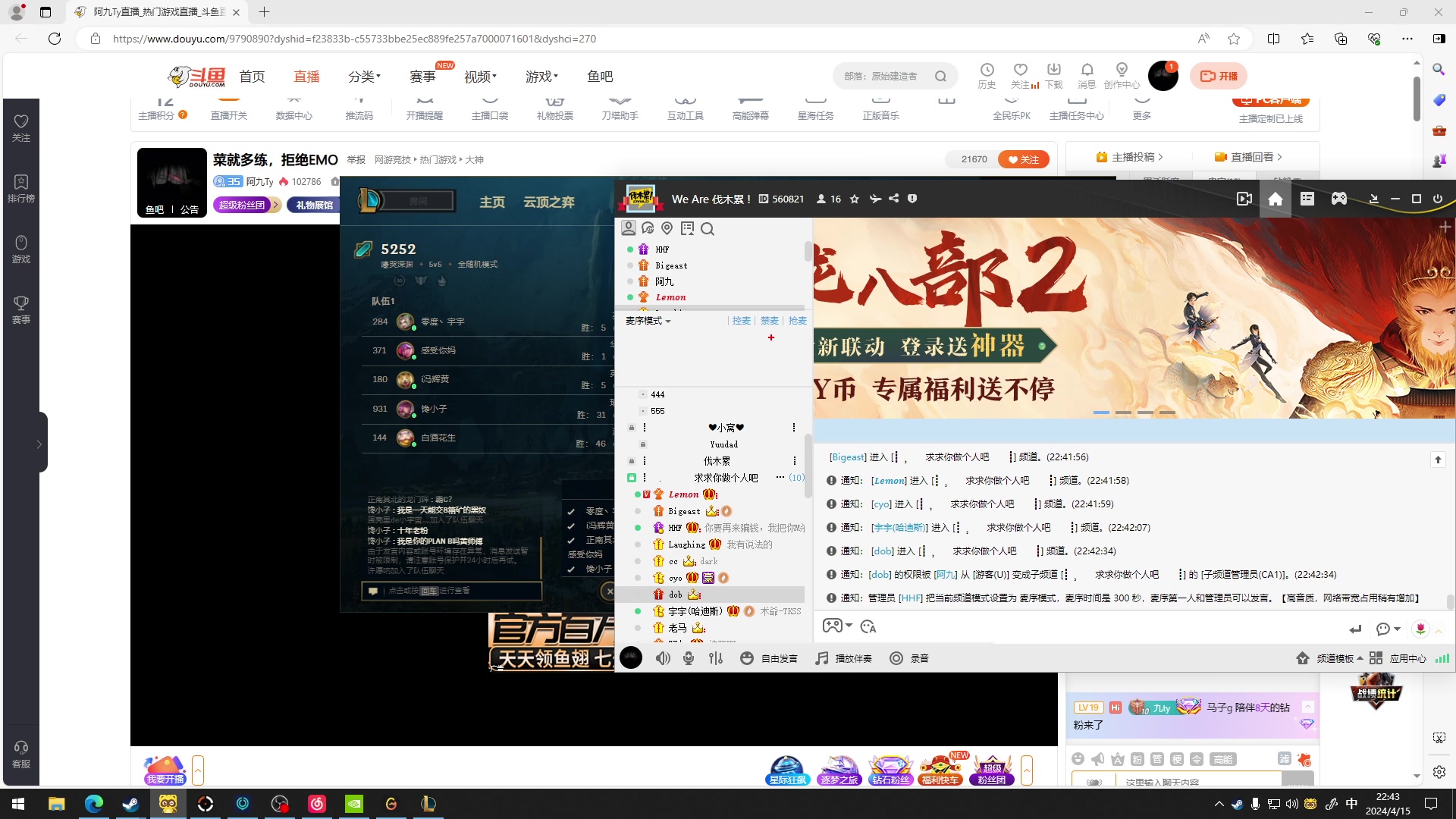Expand the 分类 dropdown in Douyu nav
Screen dimensions: 1456x819
click(x=364, y=77)
